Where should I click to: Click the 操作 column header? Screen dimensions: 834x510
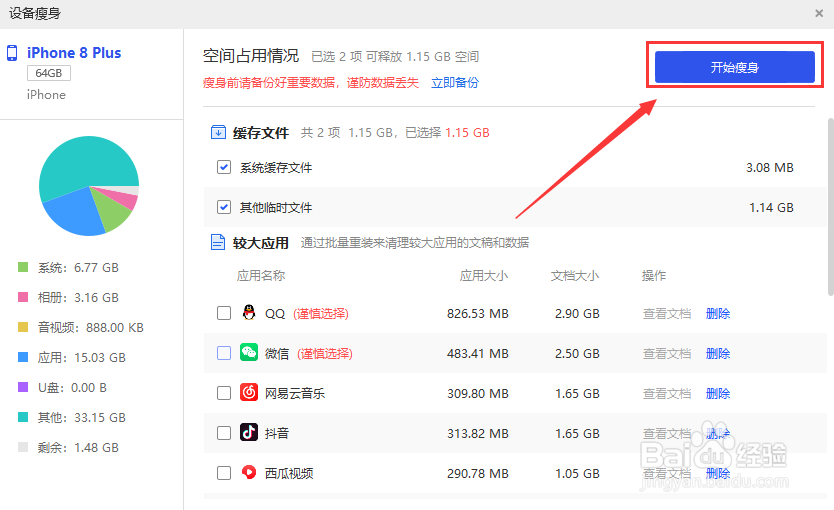coord(654,275)
